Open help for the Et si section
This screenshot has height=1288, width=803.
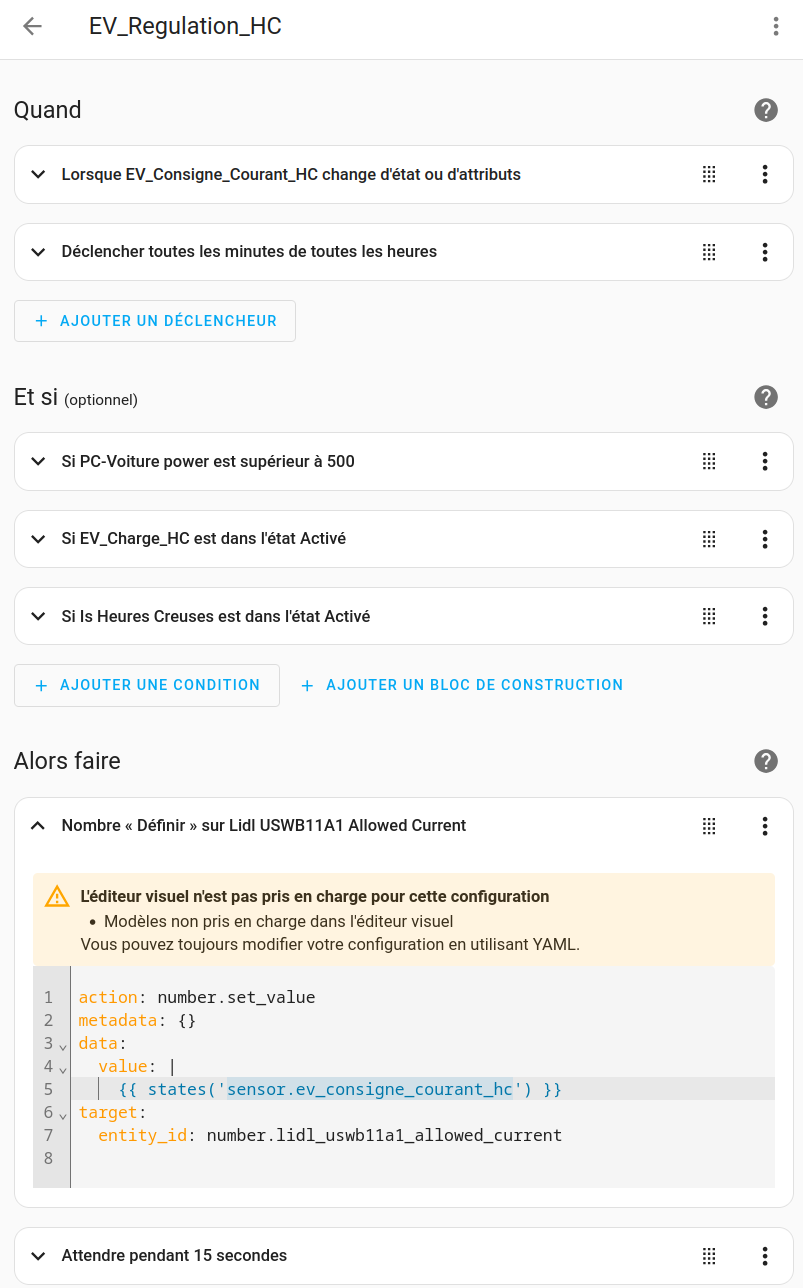[x=766, y=397]
